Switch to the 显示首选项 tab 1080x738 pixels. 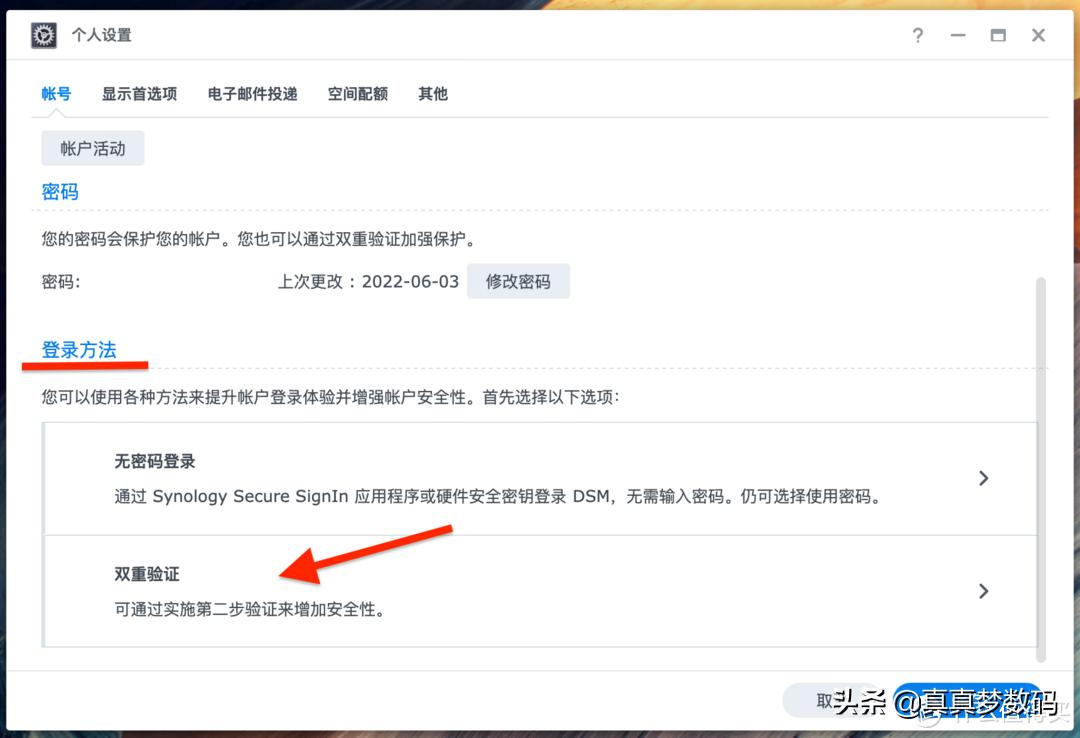click(x=140, y=93)
